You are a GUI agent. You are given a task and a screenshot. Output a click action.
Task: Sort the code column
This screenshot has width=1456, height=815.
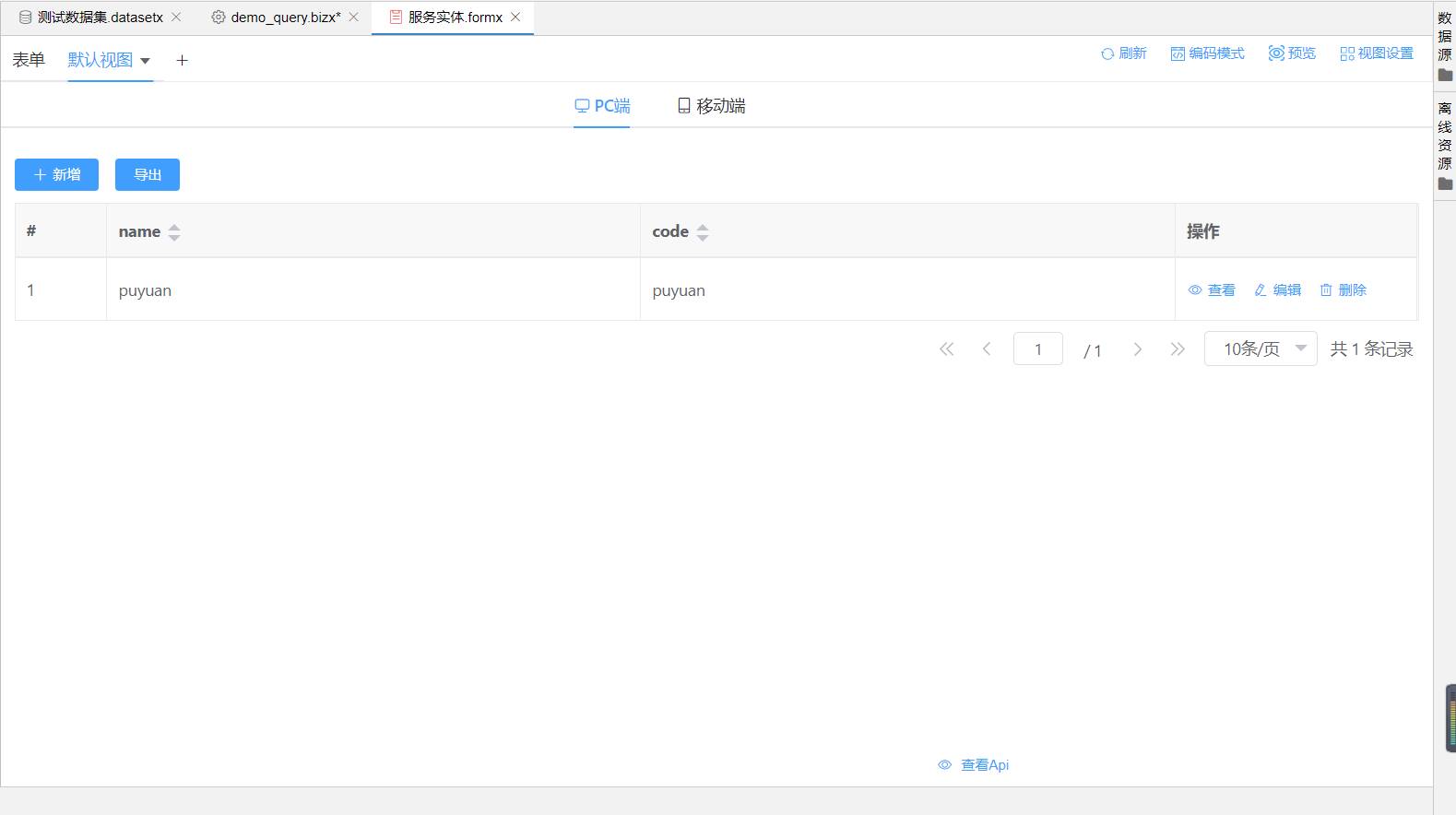tap(703, 232)
